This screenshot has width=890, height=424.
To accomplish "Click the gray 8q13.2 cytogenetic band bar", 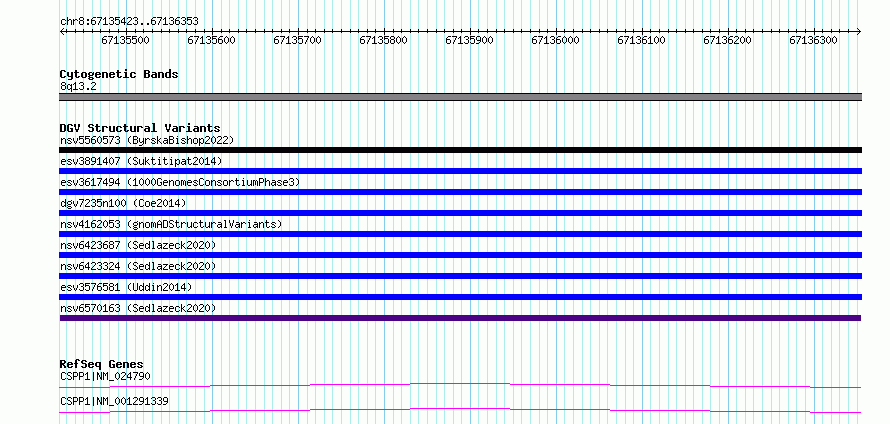I will click(460, 97).
